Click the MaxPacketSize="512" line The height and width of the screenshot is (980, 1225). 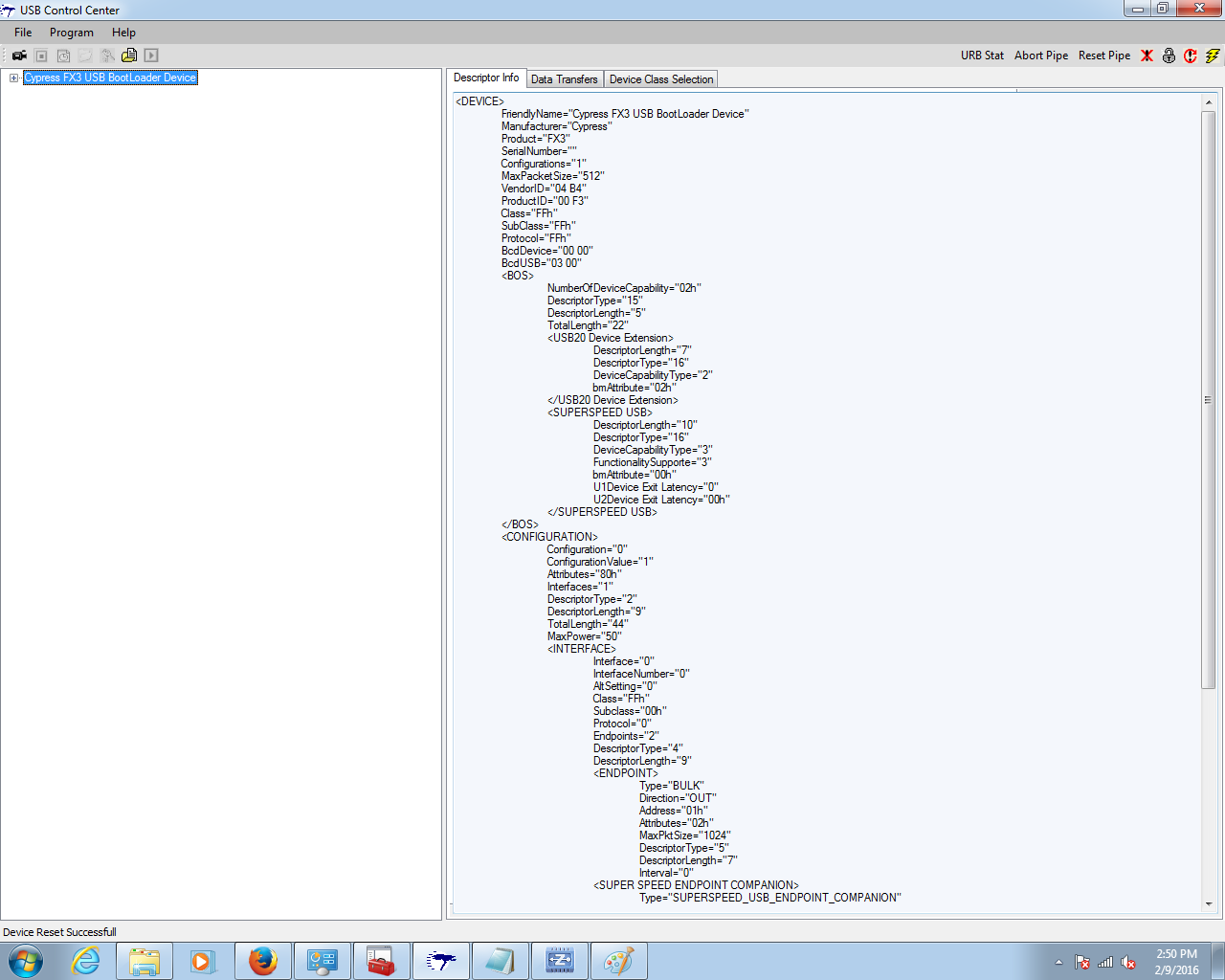(552, 176)
